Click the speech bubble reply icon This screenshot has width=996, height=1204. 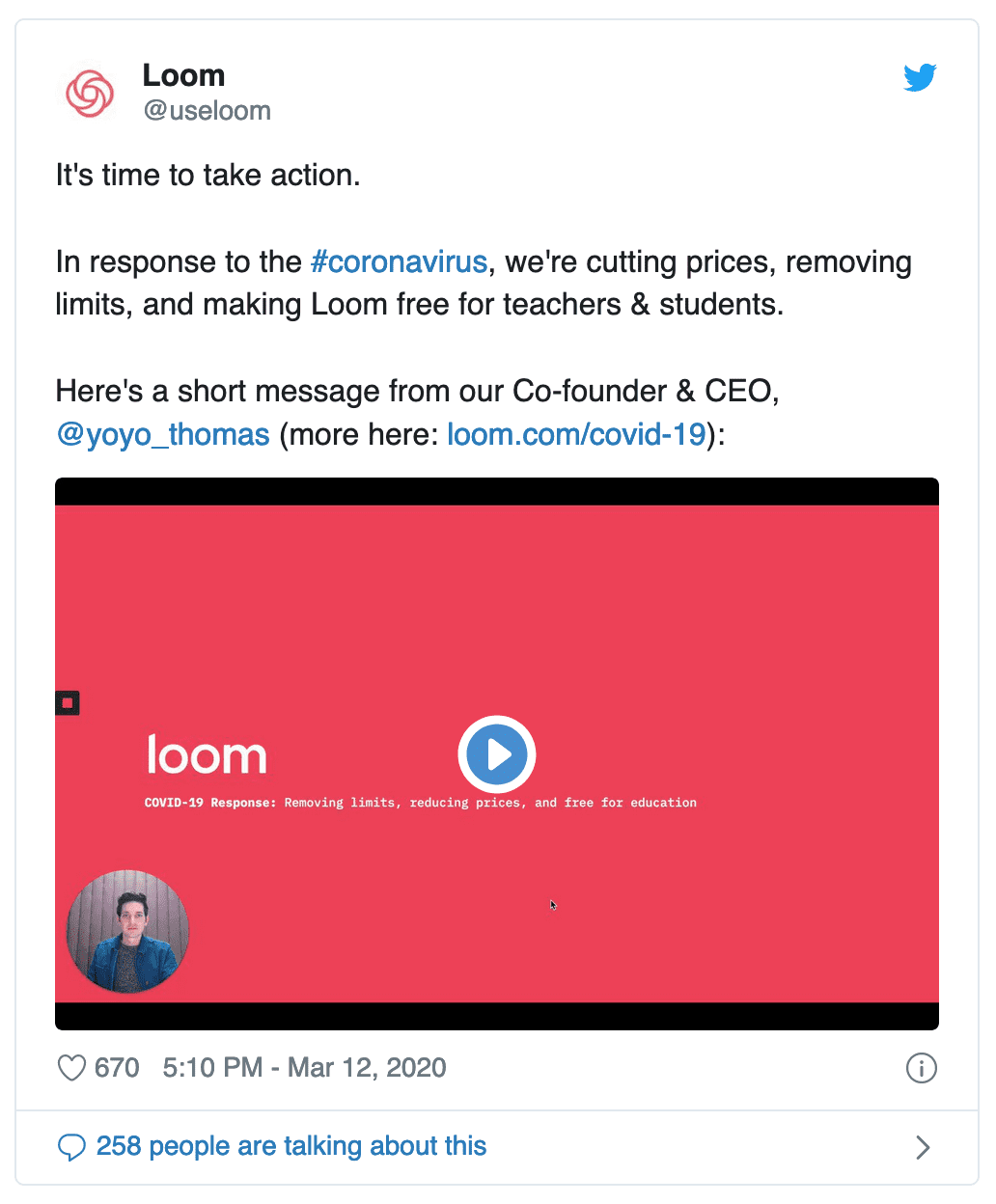(71, 1147)
